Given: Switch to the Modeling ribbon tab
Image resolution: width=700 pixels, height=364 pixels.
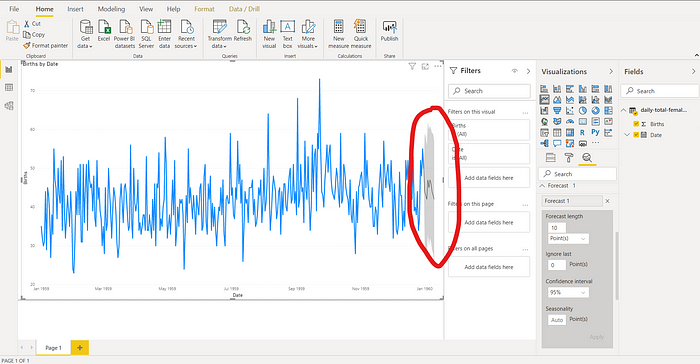Looking at the screenshot, I should [111, 9].
